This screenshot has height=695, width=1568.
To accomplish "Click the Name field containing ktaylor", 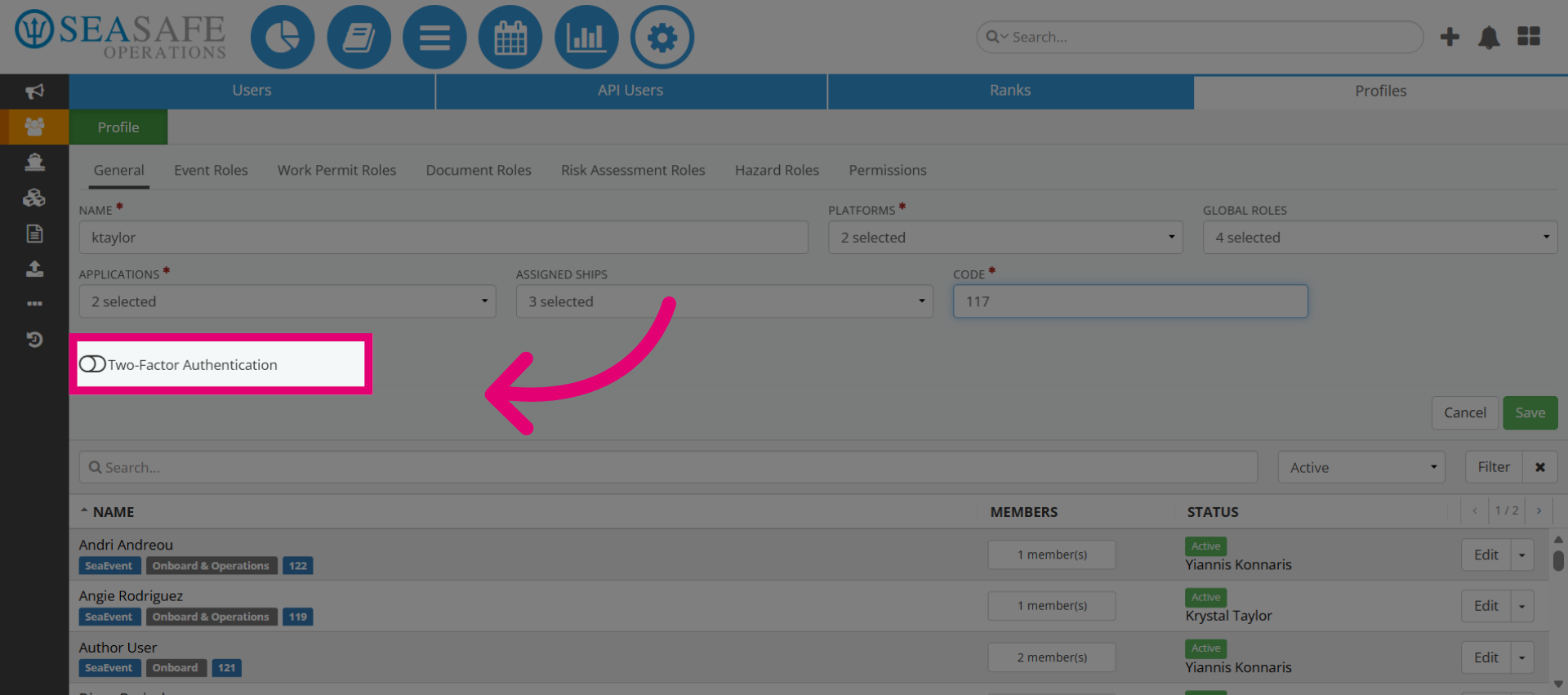I will 443,238.
